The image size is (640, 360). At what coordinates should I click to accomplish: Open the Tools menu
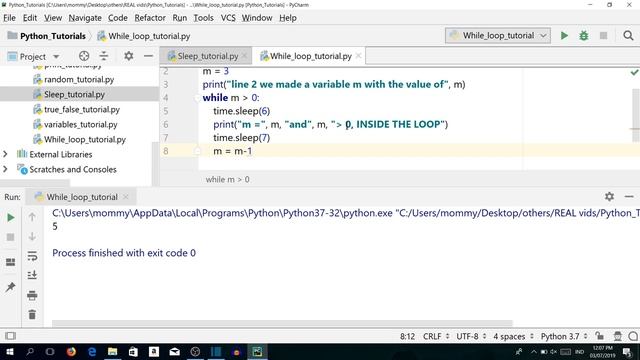coord(203,18)
